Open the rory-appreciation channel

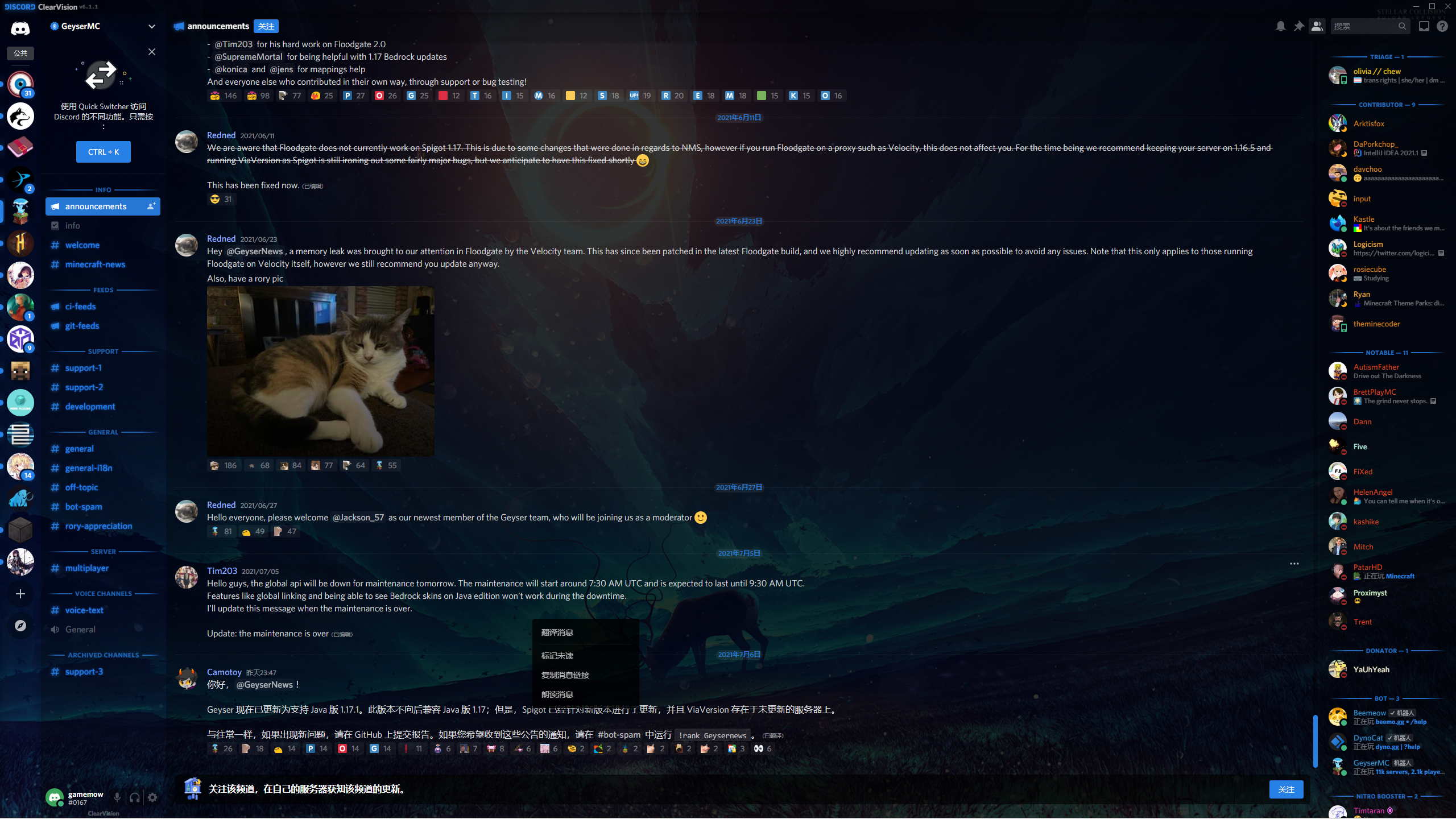103,526
